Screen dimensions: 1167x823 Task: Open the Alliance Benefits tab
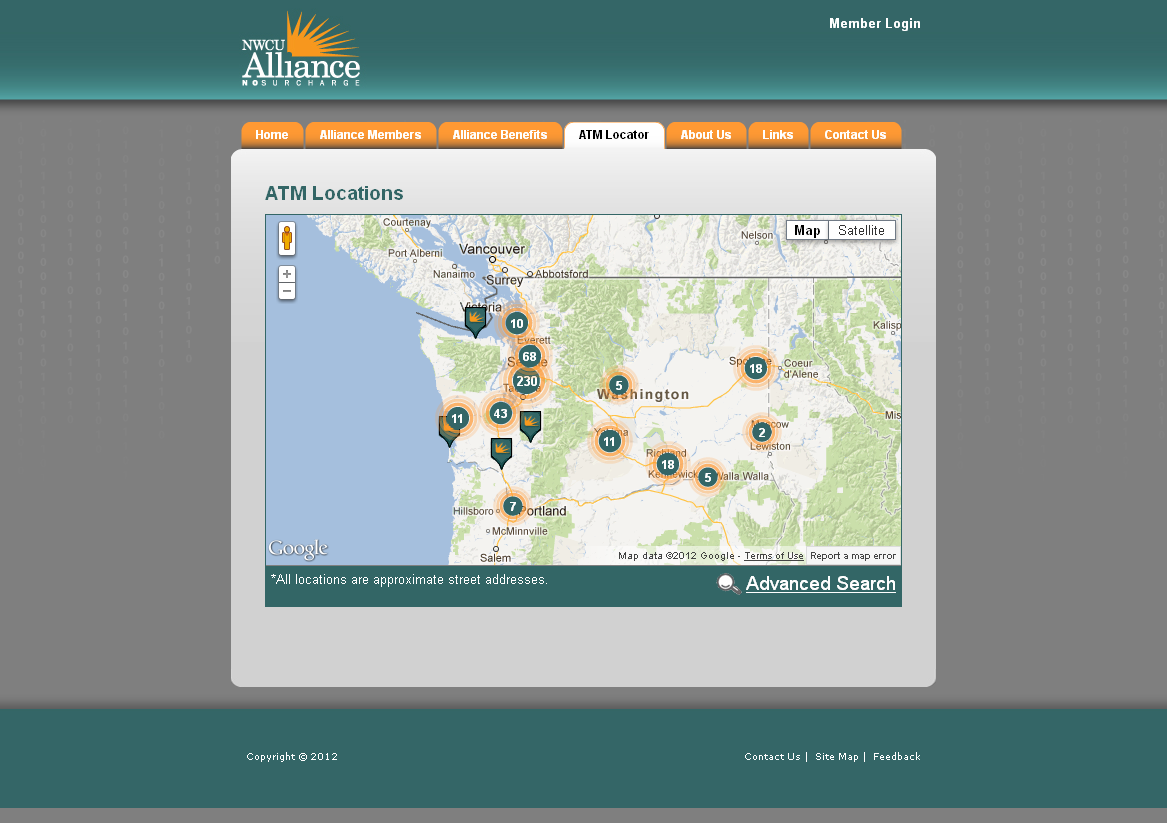499,135
